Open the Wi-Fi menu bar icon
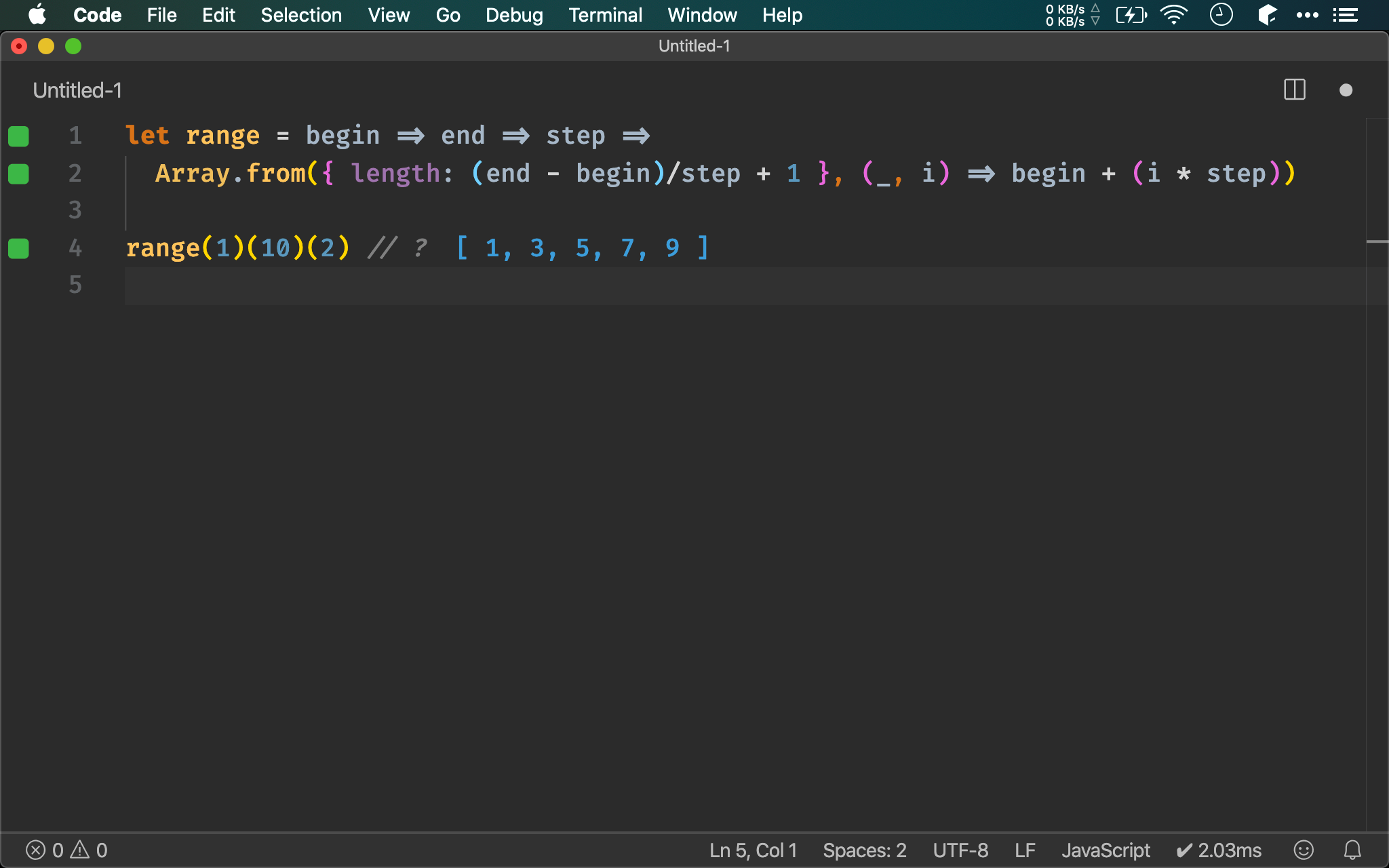 pyautogui.click(x=1173, y=15)
